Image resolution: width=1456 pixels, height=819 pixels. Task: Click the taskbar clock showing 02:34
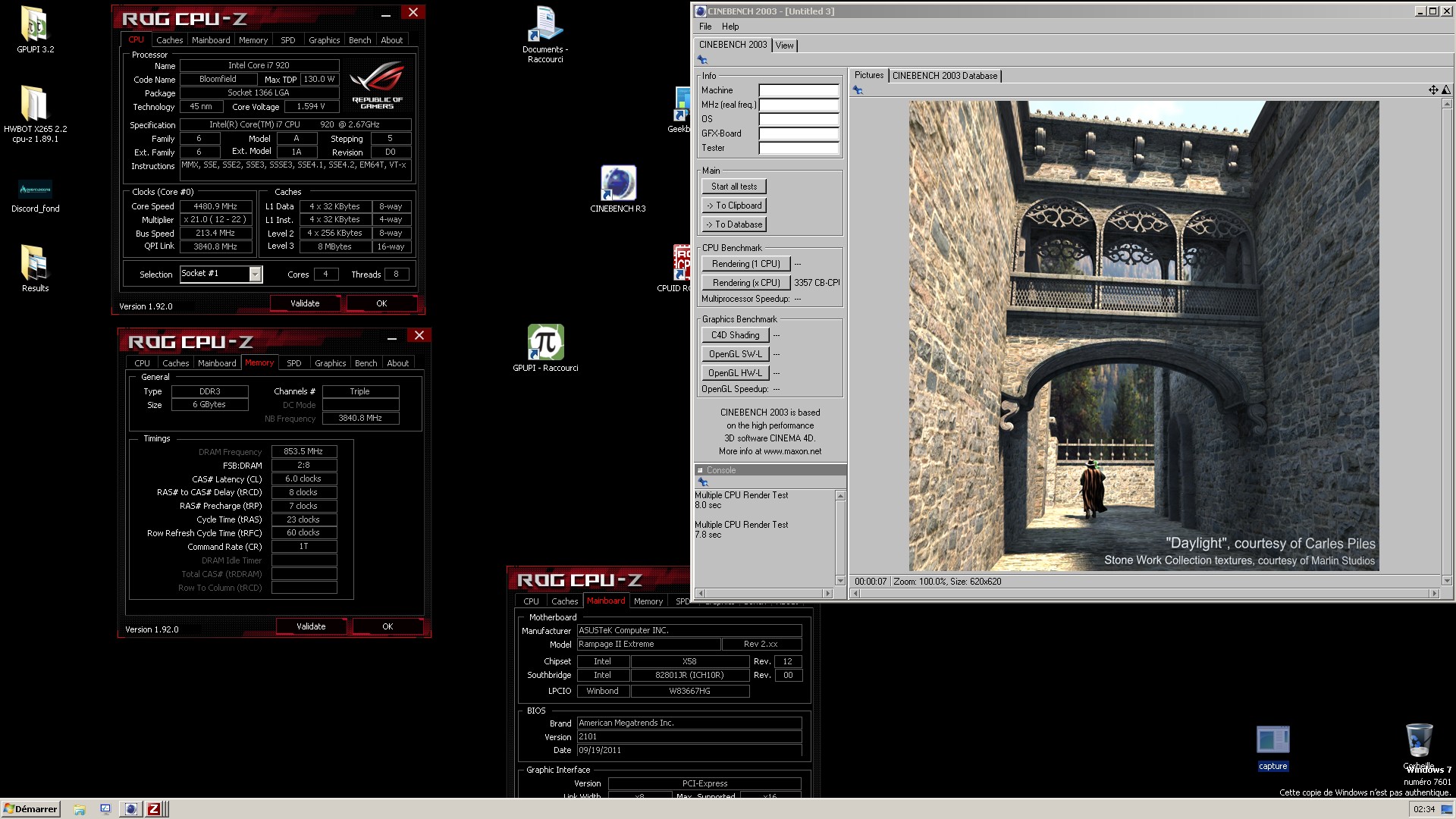tap(1424, 809)
